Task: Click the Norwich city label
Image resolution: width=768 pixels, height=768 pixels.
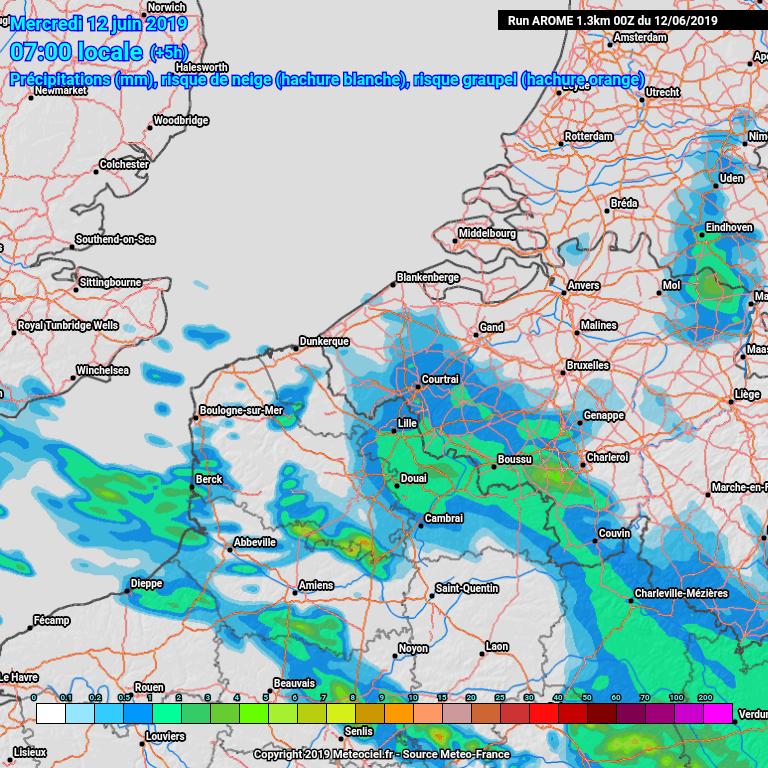Action: click(167, 7)
